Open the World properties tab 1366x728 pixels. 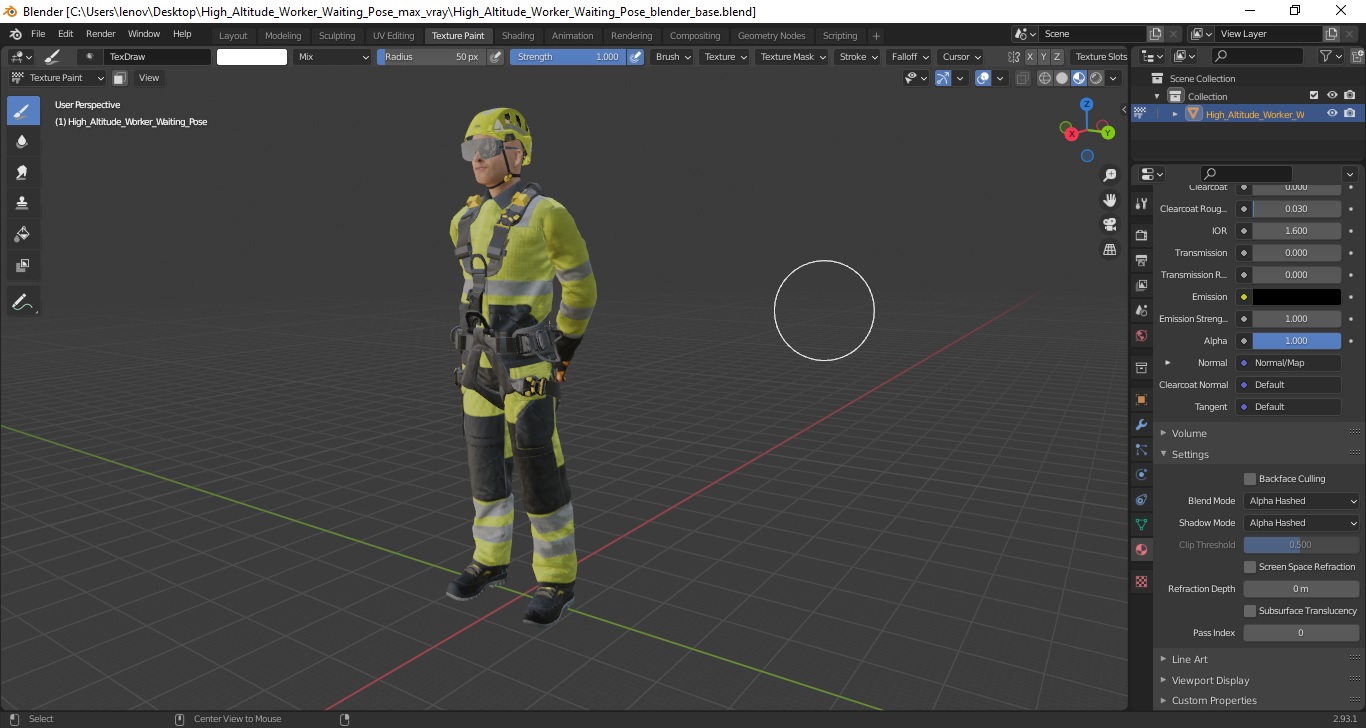[x=1141, y=335]
